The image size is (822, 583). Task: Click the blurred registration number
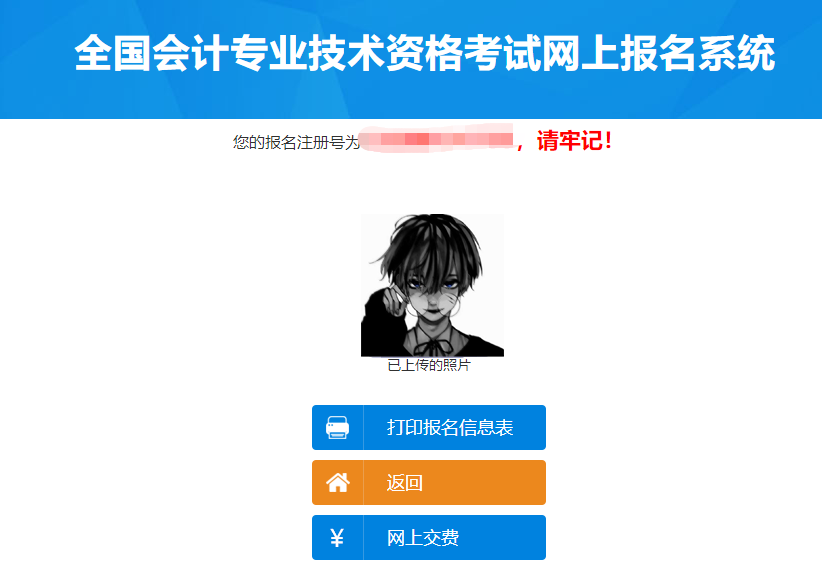(437, 139)
